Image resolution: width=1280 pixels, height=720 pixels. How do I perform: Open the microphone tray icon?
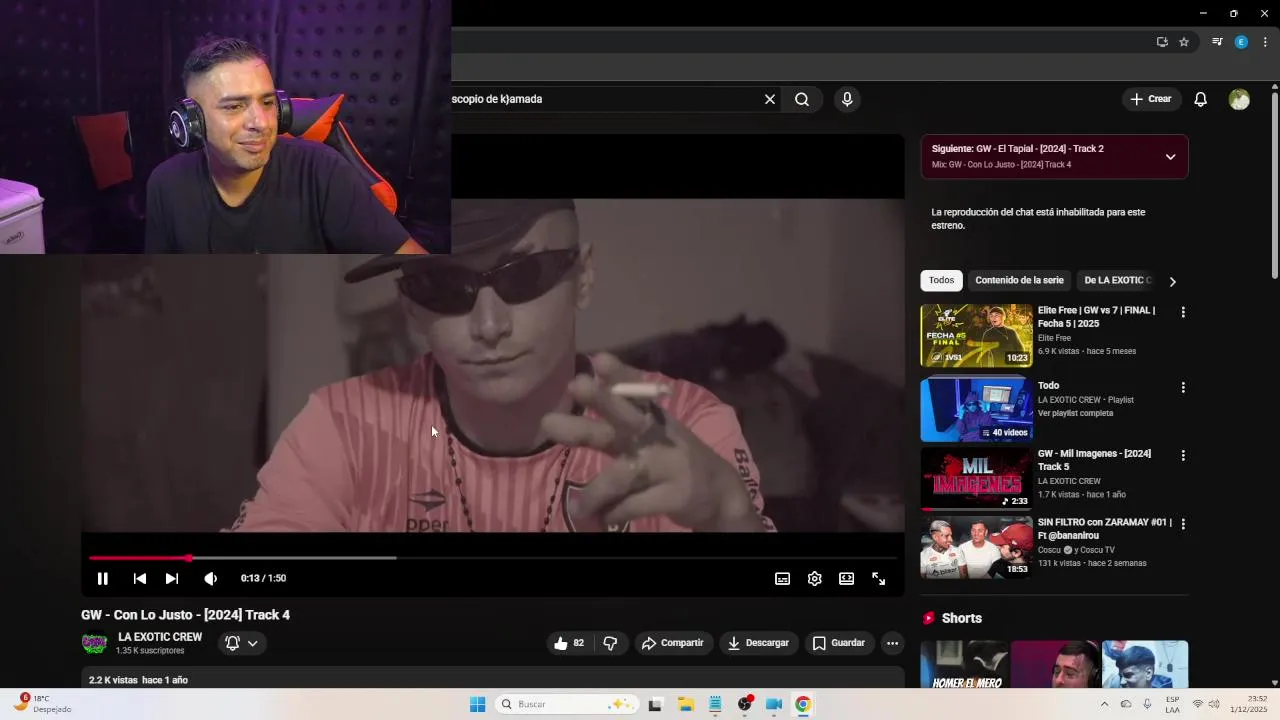click(x=1147, y=704)
